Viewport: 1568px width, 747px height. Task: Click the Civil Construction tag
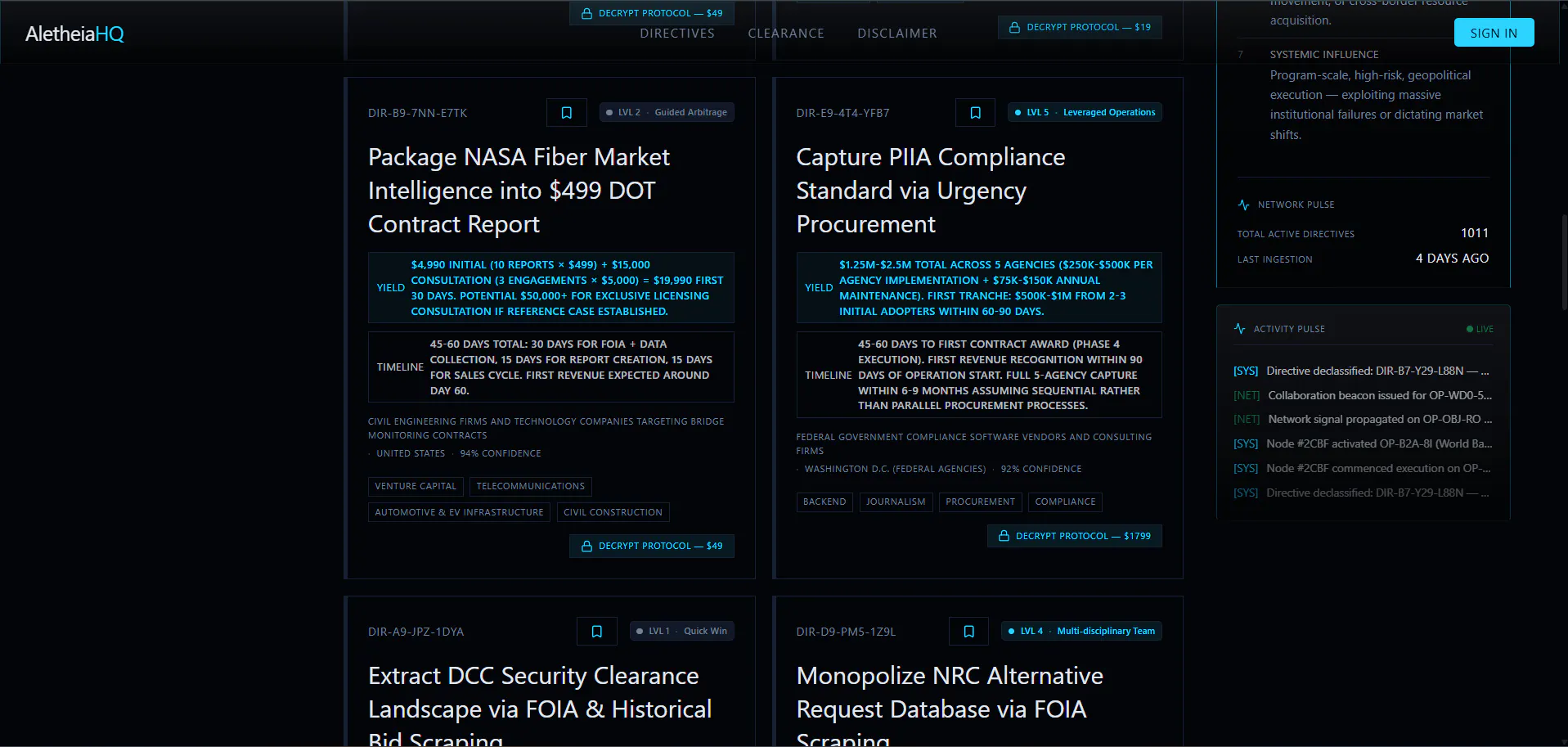(613, 512)
